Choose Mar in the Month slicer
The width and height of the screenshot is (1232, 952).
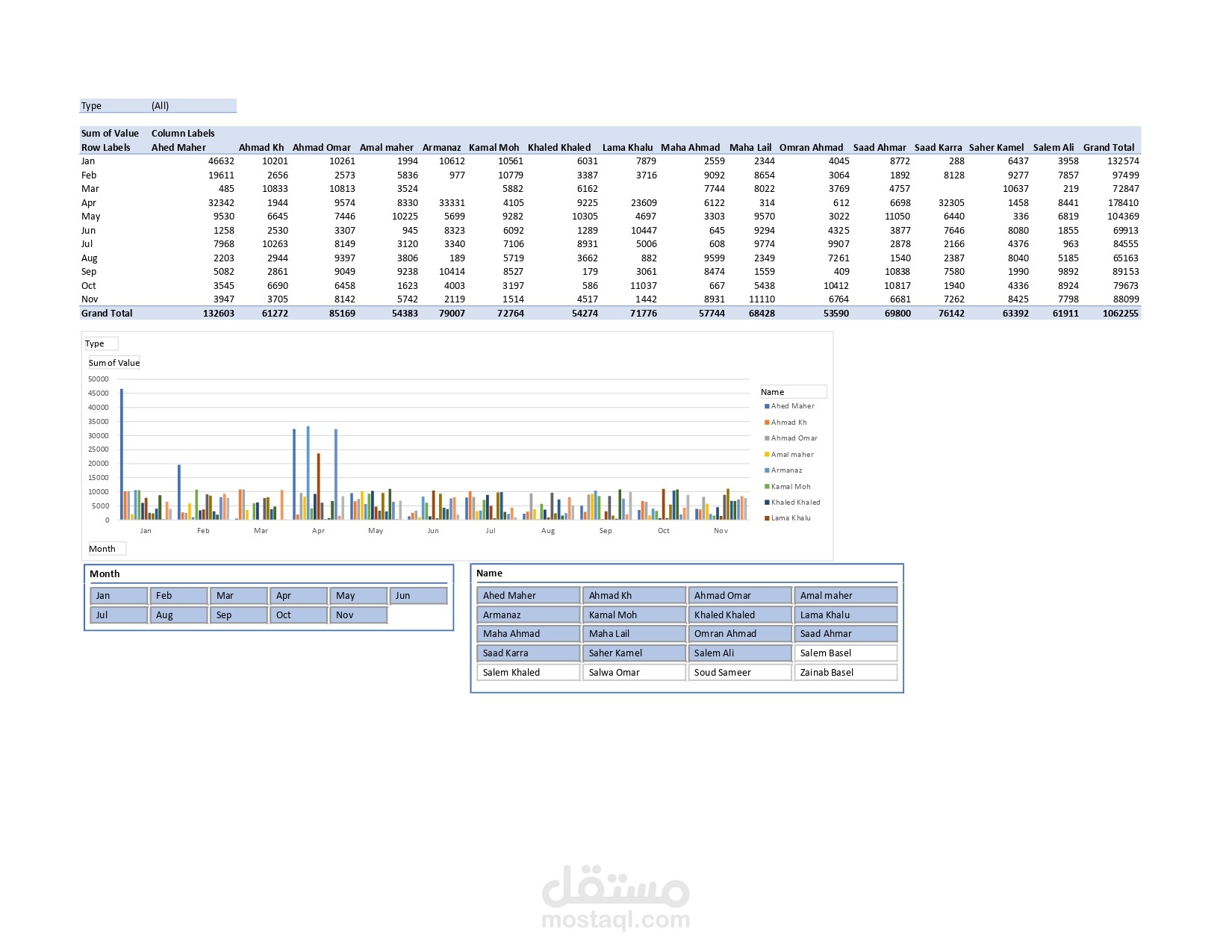pyautogui.click(x=239, y=595)
